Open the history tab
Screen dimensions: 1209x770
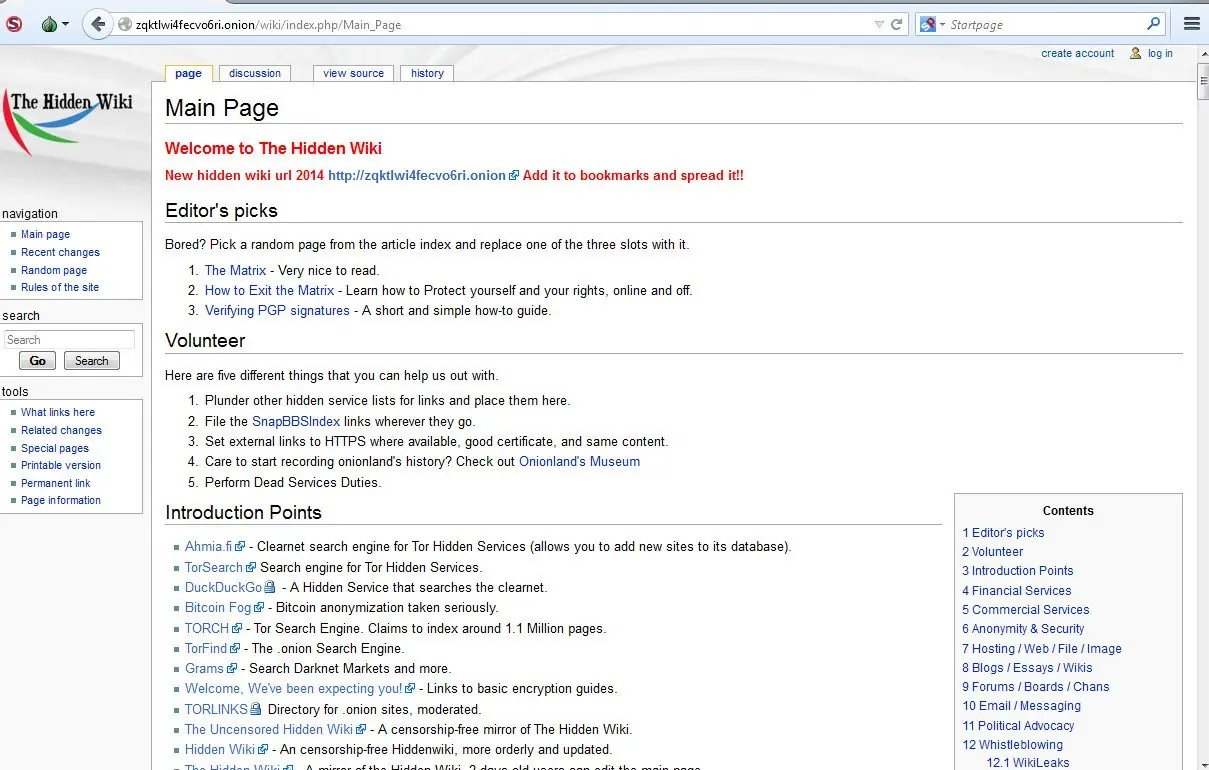pyautogui.click(x=427, y=73)
